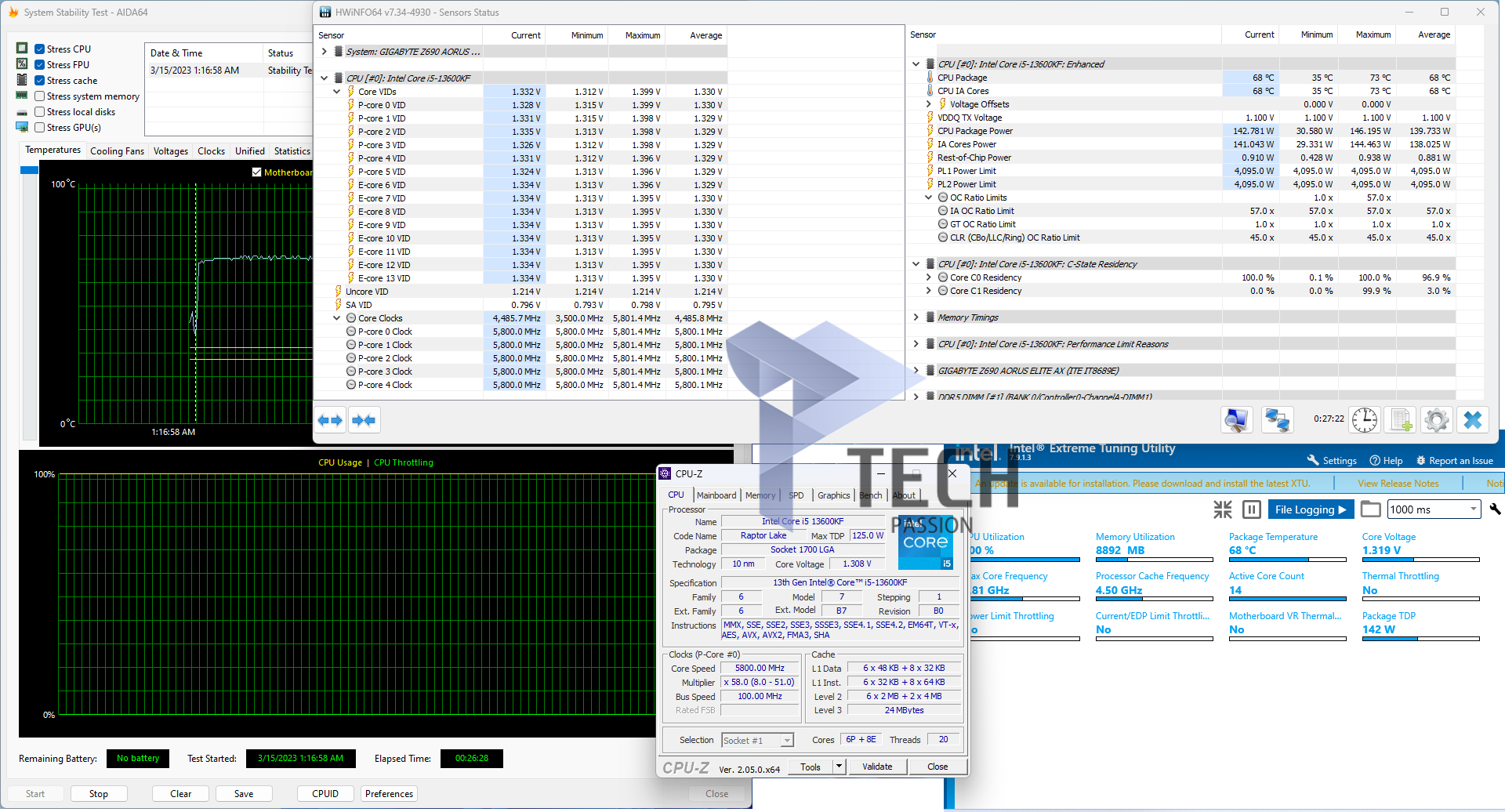Click the HWiNFO reset clock icon
Screen dimensions: 1505x812
(x=1364, y=420)
